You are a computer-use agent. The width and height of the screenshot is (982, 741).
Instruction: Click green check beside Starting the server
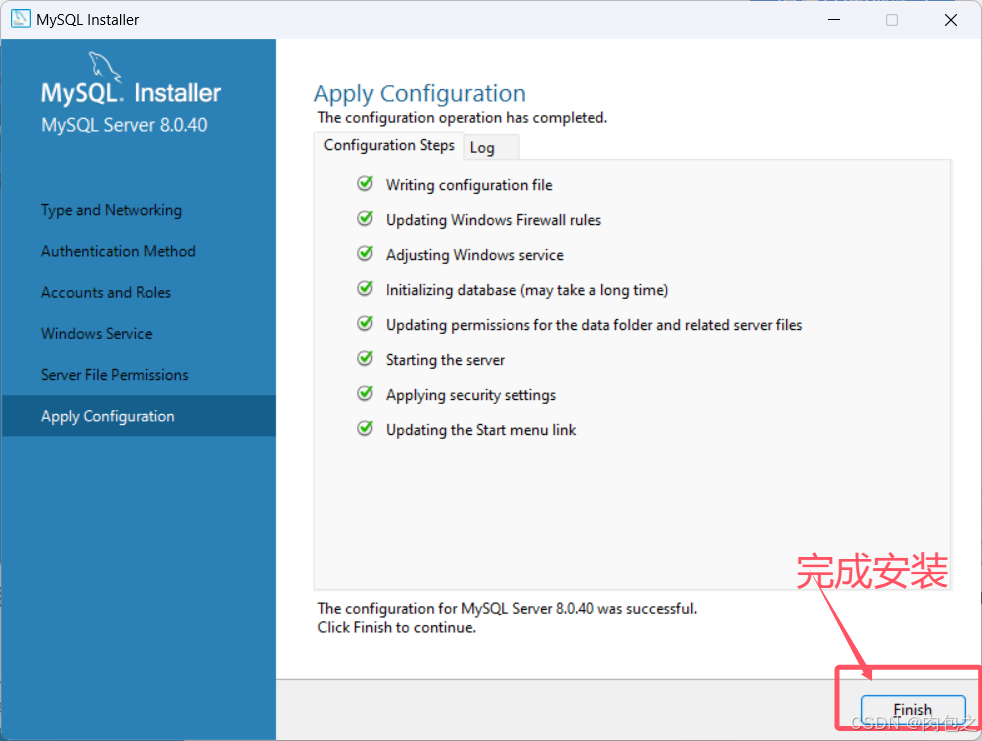(x=365, y=358)
